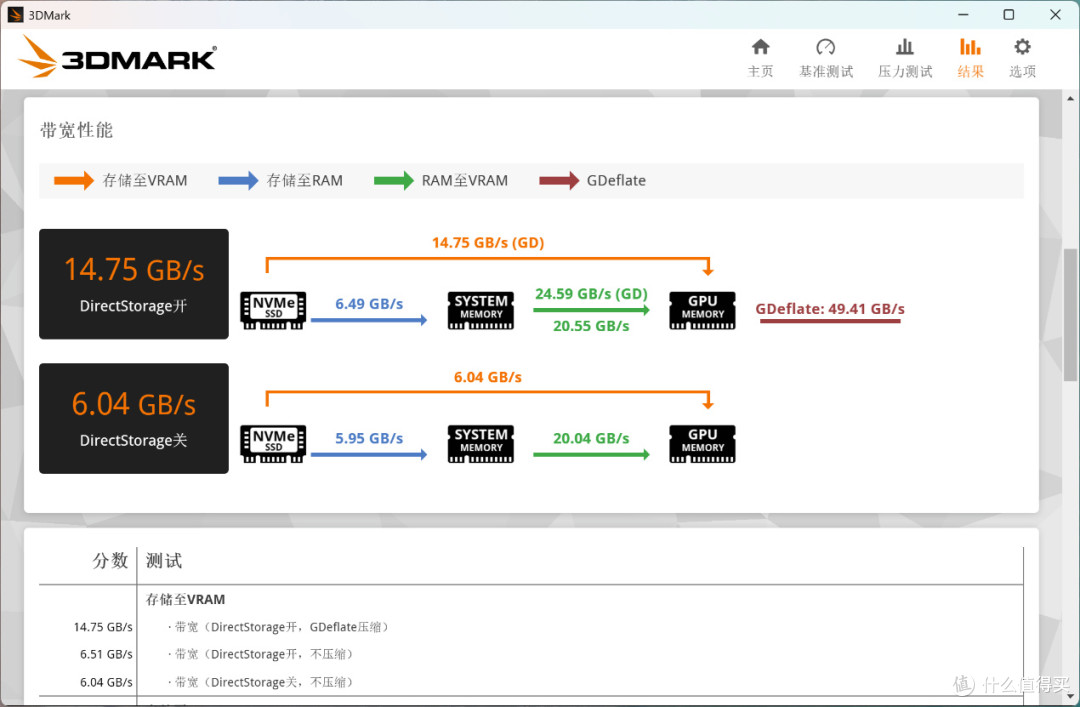This screenshot has width=1080, height=707.
Task: Click the "带宽（DirectStorage开，GDeflate压缩）" row
Action: 279,627
